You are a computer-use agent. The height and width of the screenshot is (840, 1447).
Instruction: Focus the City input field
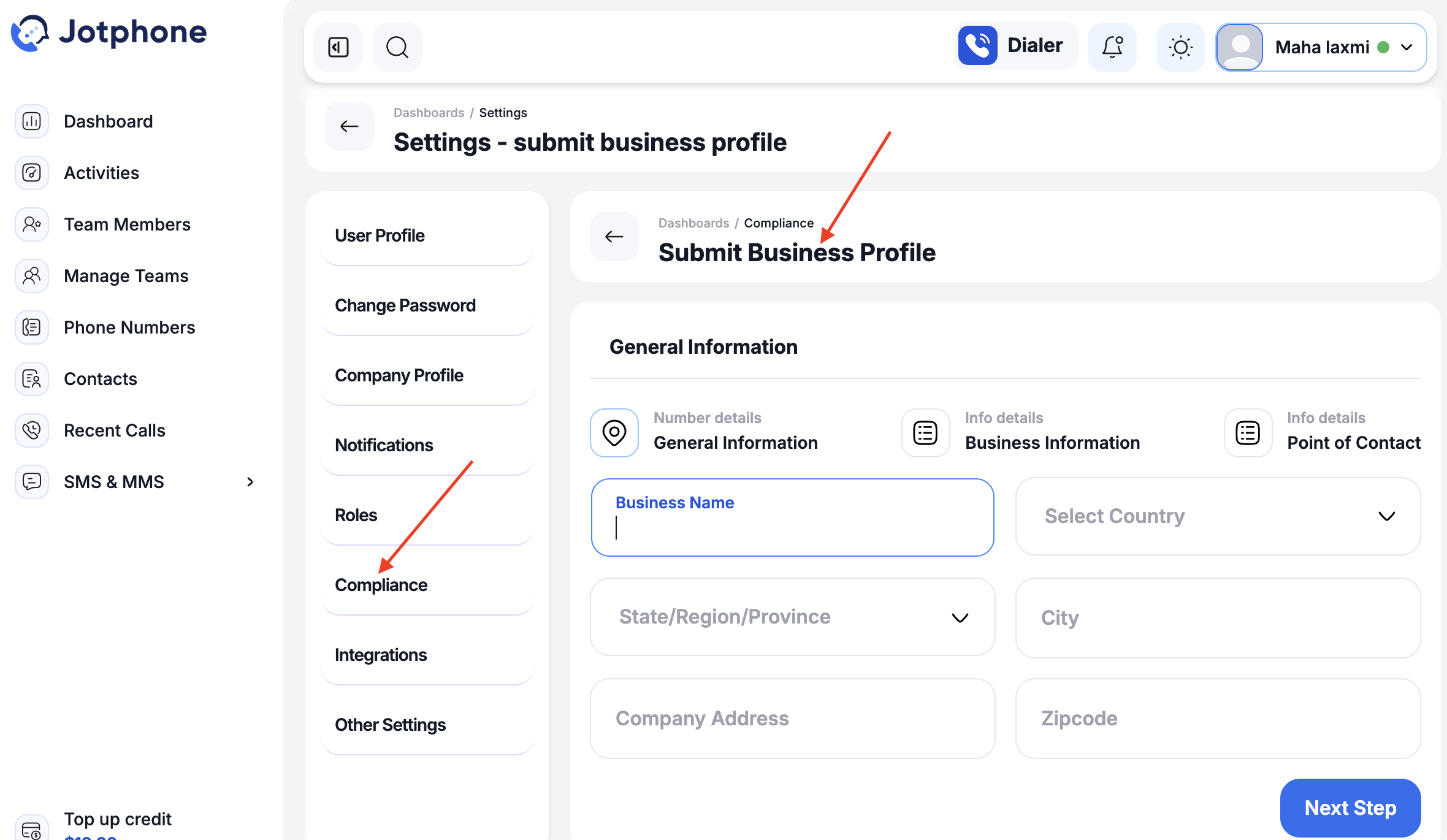1218,618
